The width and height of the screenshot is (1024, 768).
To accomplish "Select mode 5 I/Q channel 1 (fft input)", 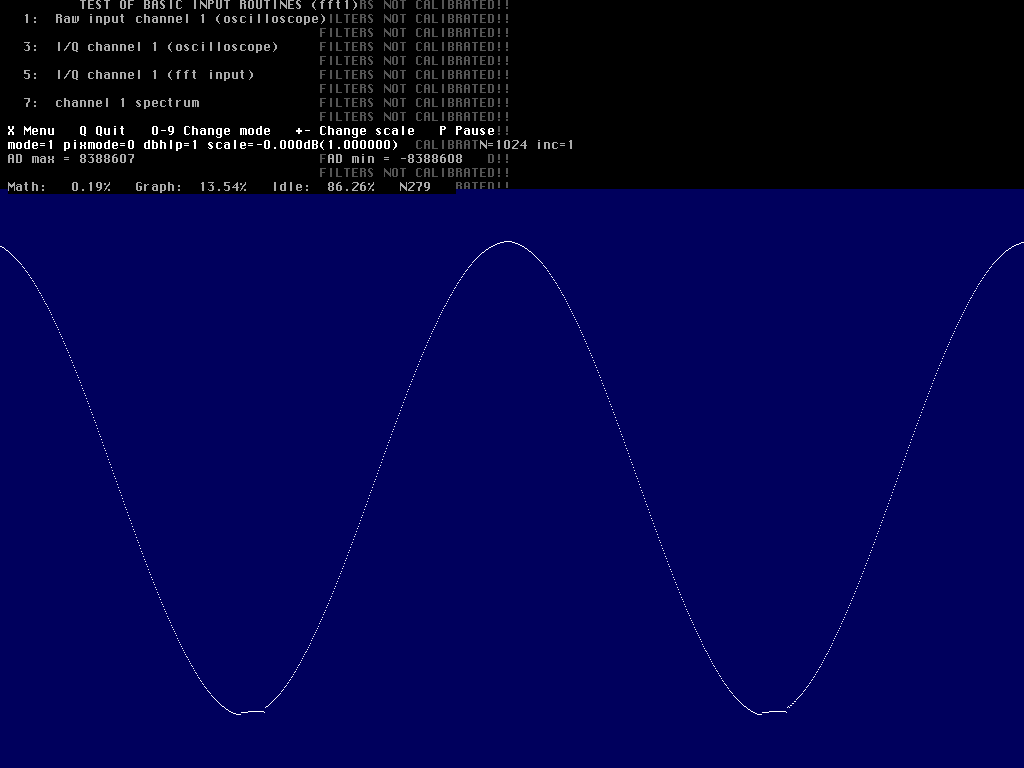I will [x=138, y=75].
